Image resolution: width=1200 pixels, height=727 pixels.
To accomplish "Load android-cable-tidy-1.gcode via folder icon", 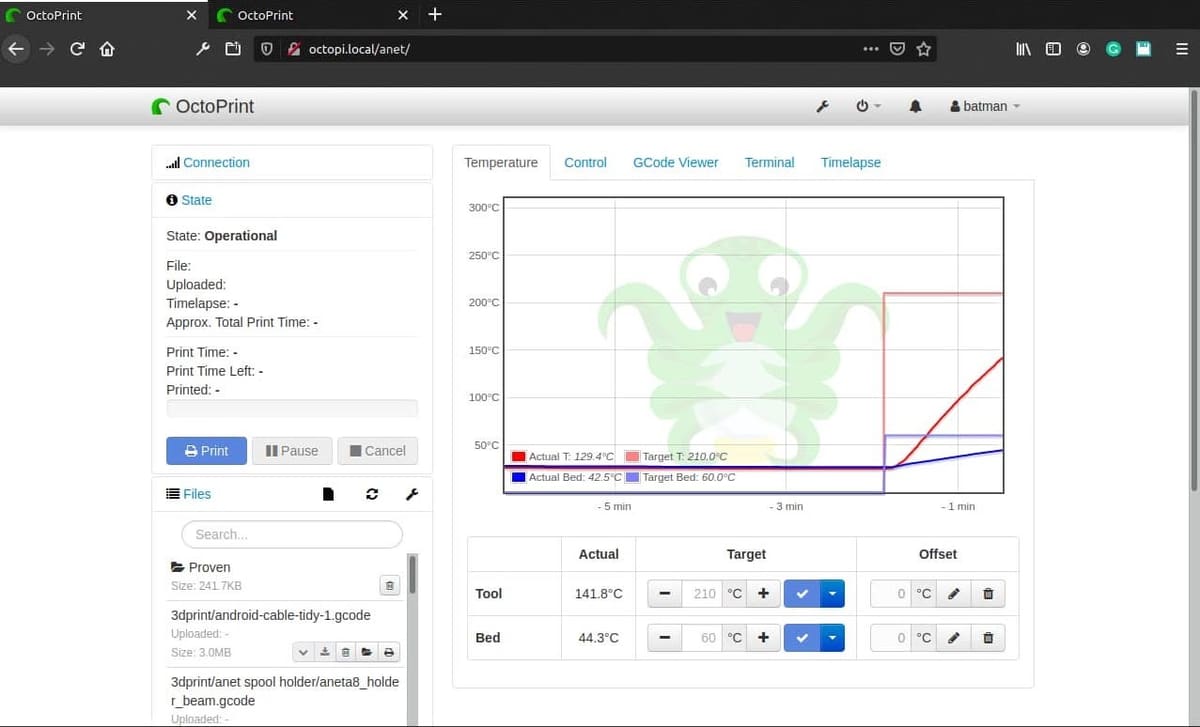I will [x=367, y=652].
